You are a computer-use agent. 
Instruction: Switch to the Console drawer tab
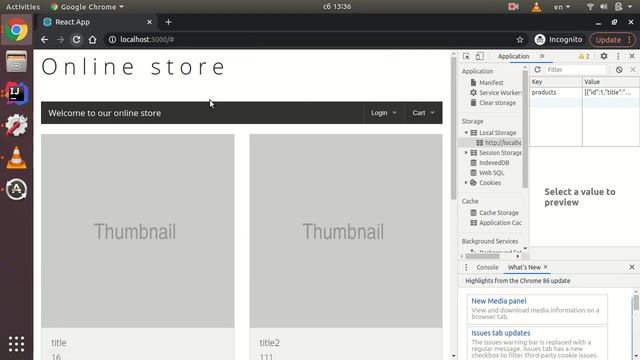[x=487, y=267]
